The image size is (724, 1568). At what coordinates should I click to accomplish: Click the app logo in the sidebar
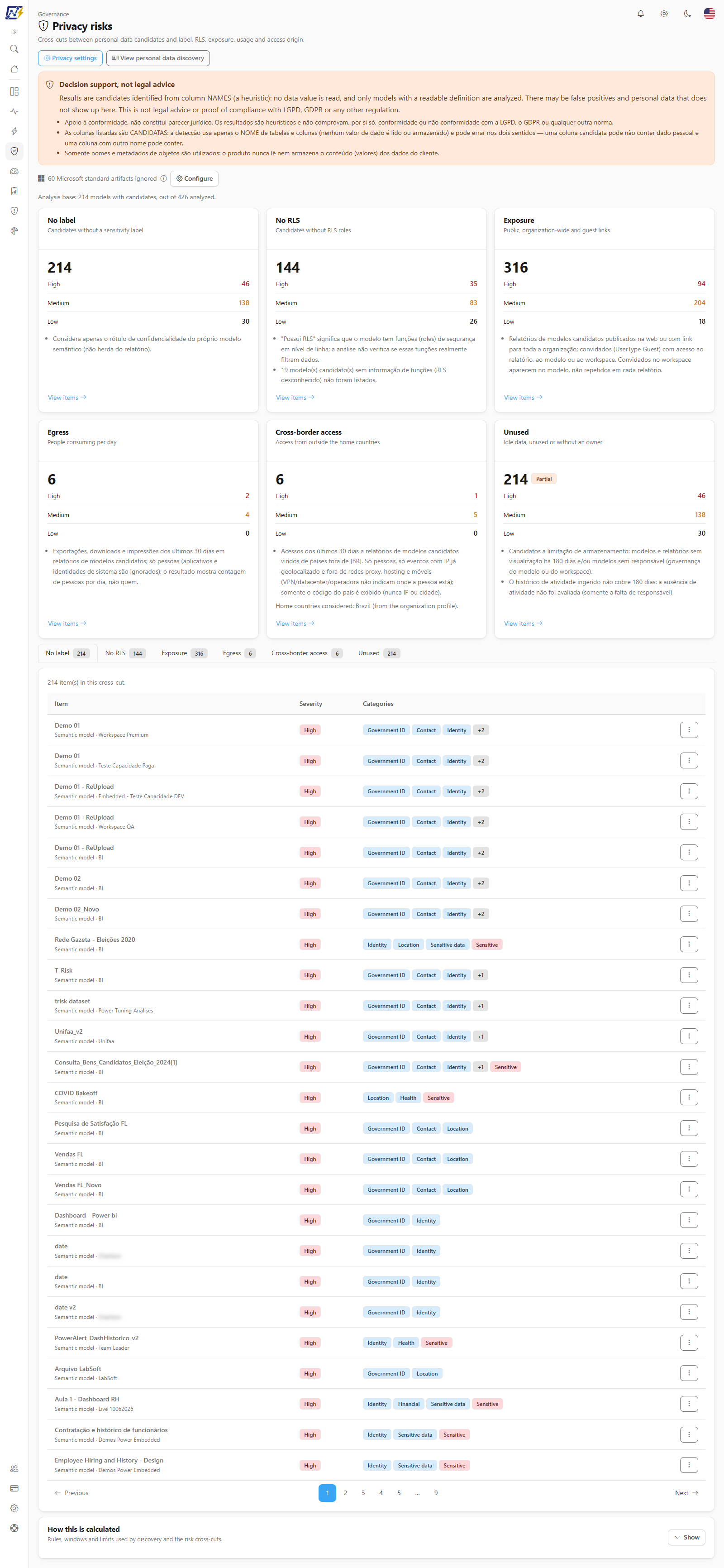pyautogui.click(x=14, y=12)
